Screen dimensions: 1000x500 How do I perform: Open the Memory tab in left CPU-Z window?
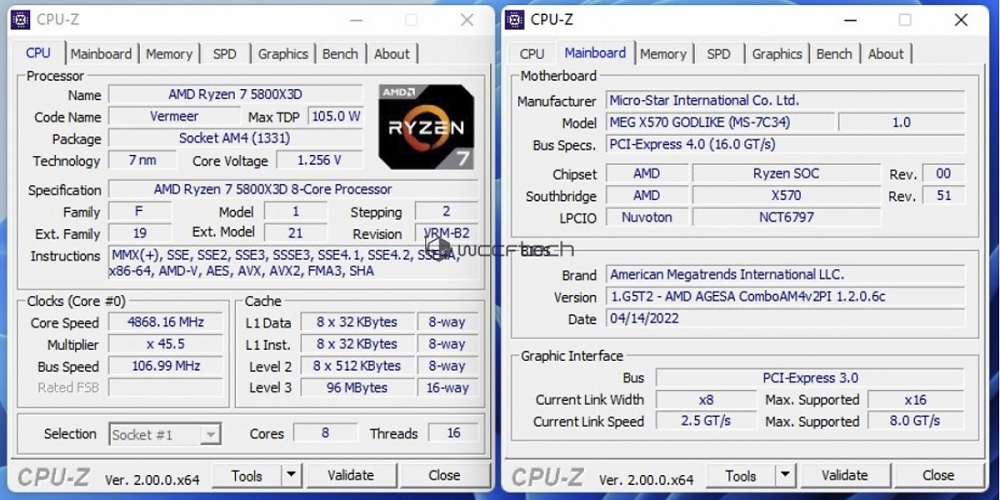169,54
